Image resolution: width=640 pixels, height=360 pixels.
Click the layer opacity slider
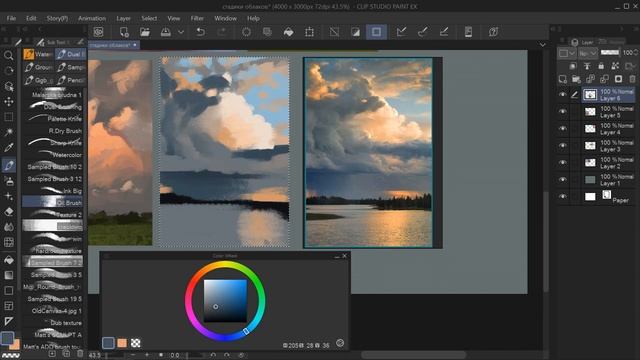[610, 53]
